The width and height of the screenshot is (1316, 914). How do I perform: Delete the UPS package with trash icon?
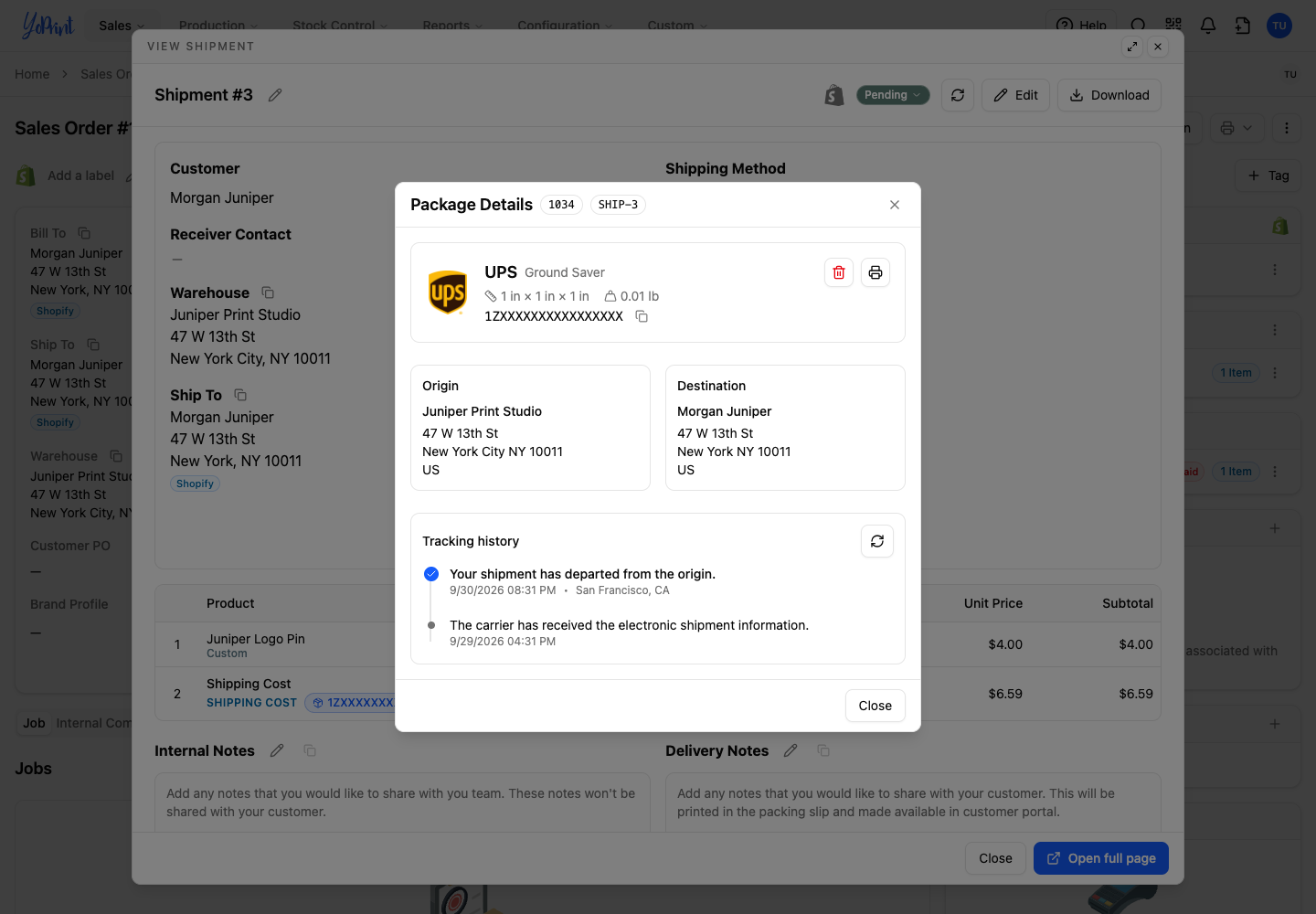pyautogui.click(x=839, y=272)
